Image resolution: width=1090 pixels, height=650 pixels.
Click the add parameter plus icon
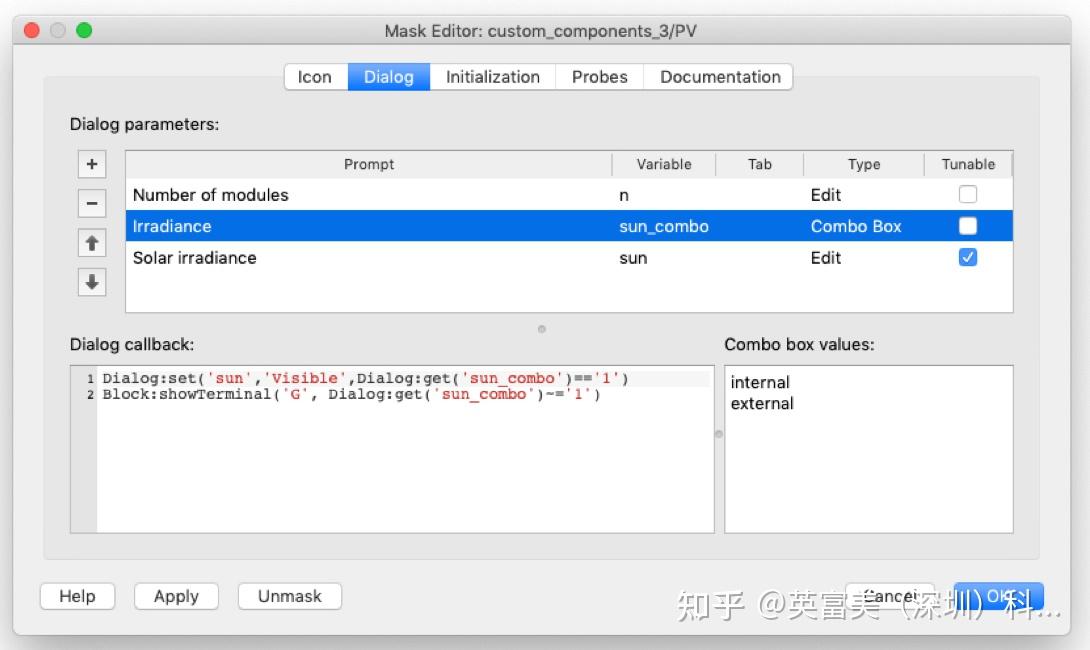pyautogui.click(x=91, y=164)
